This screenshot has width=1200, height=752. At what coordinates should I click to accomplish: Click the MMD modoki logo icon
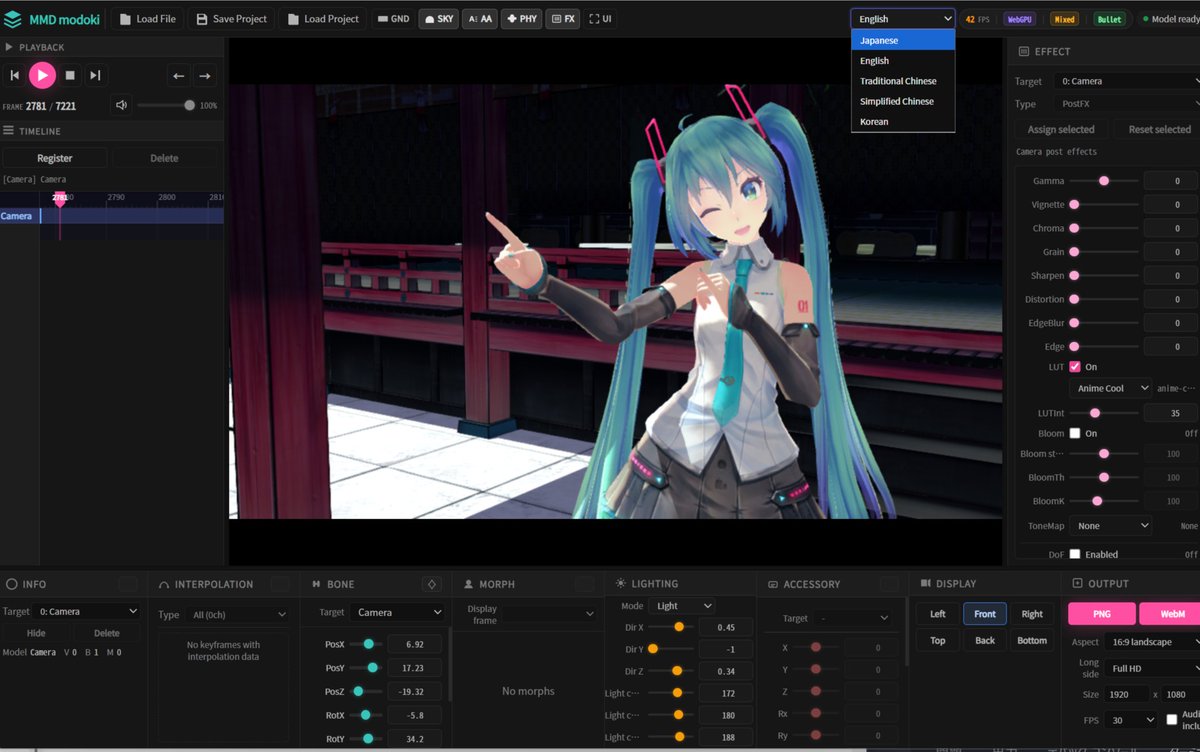[x=12, y=19]
